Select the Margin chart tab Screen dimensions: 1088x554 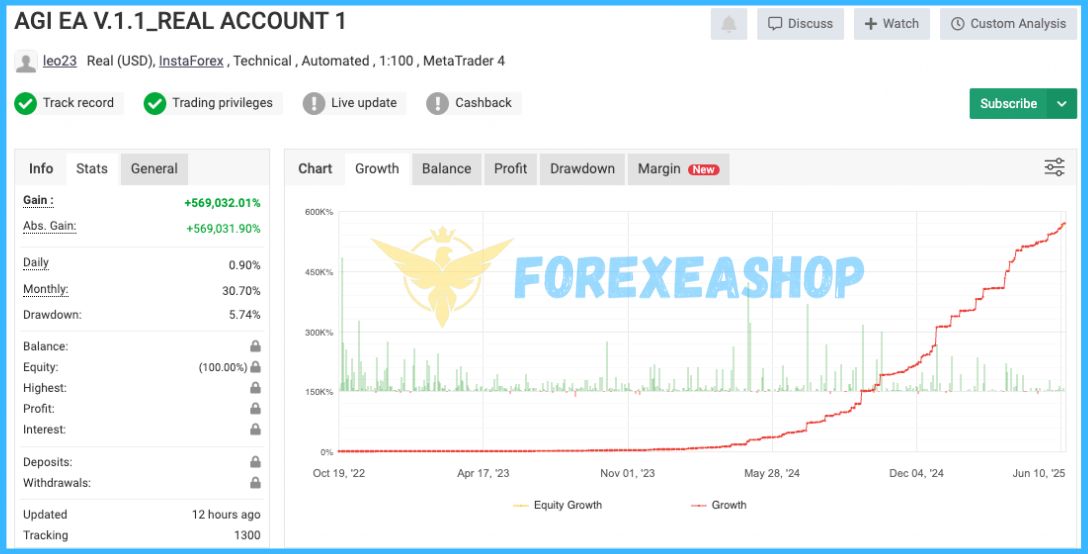click(678, 169)
